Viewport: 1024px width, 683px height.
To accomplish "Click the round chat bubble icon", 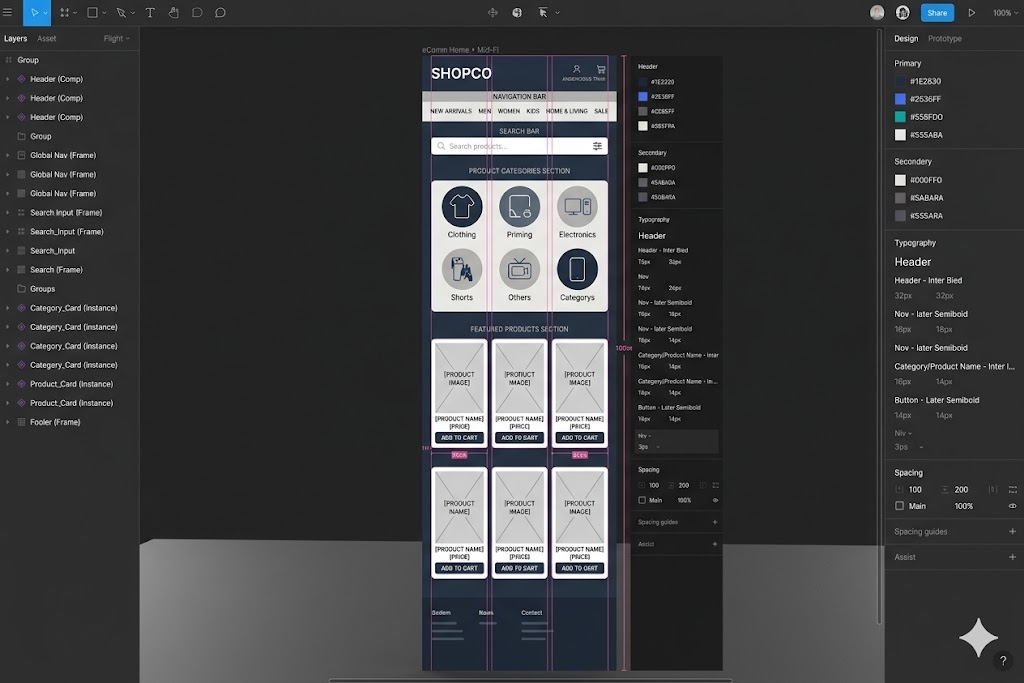I will tap(221, 12).
